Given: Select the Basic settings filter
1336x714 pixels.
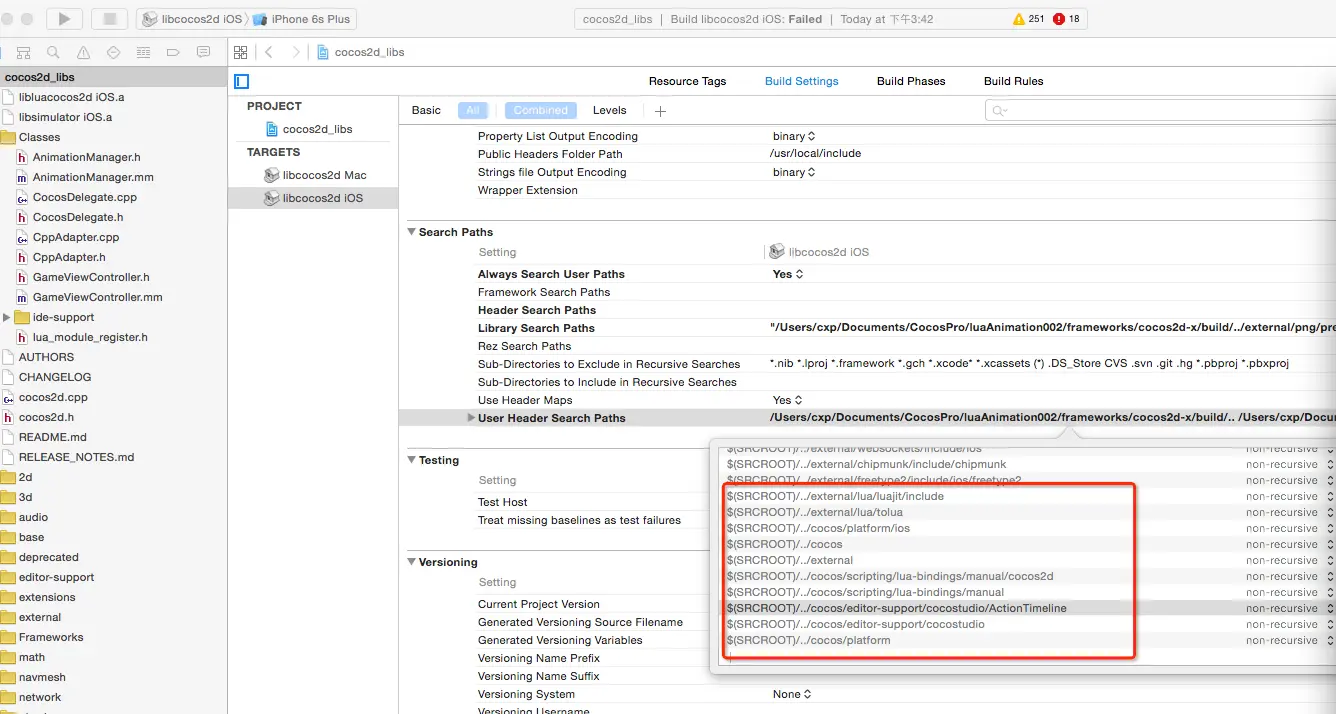Looking at the screenshot, I should 426,110.
